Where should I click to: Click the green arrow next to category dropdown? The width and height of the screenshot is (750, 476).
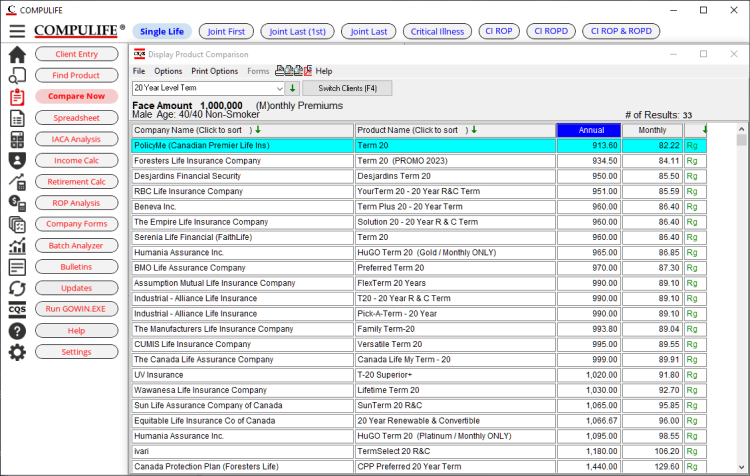[292, 88]
